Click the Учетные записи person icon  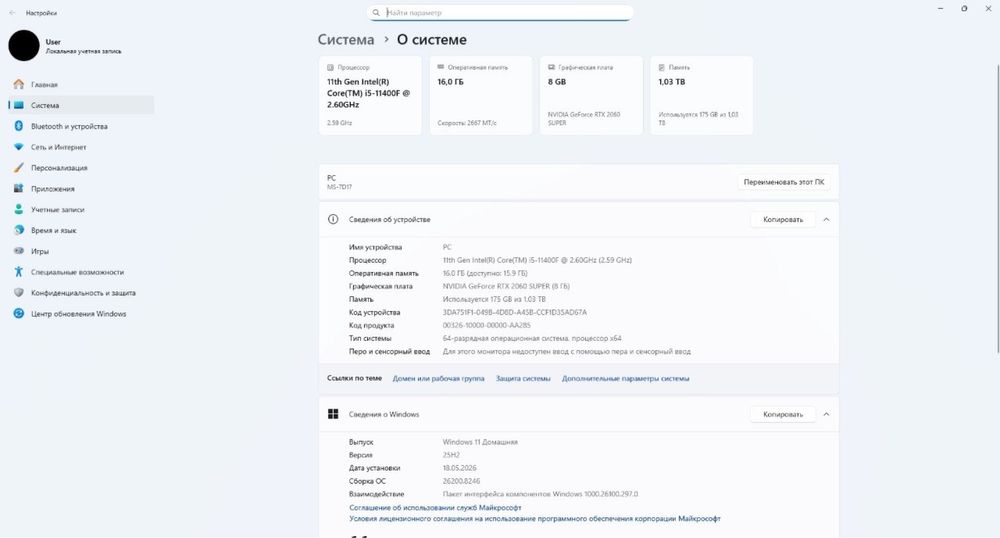click(18, 209)
